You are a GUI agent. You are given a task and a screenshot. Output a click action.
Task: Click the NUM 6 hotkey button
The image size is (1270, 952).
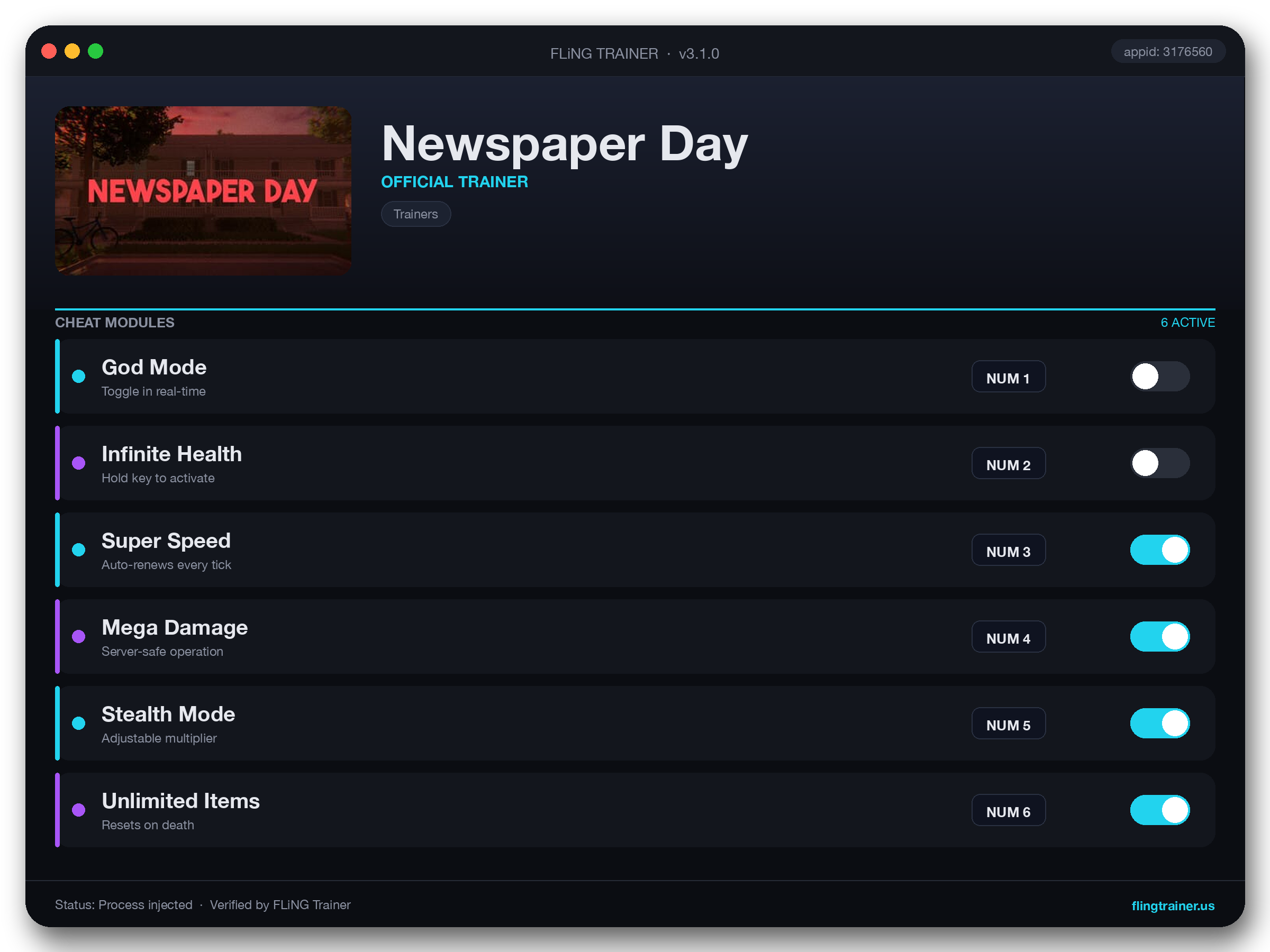pos(1008,810)
